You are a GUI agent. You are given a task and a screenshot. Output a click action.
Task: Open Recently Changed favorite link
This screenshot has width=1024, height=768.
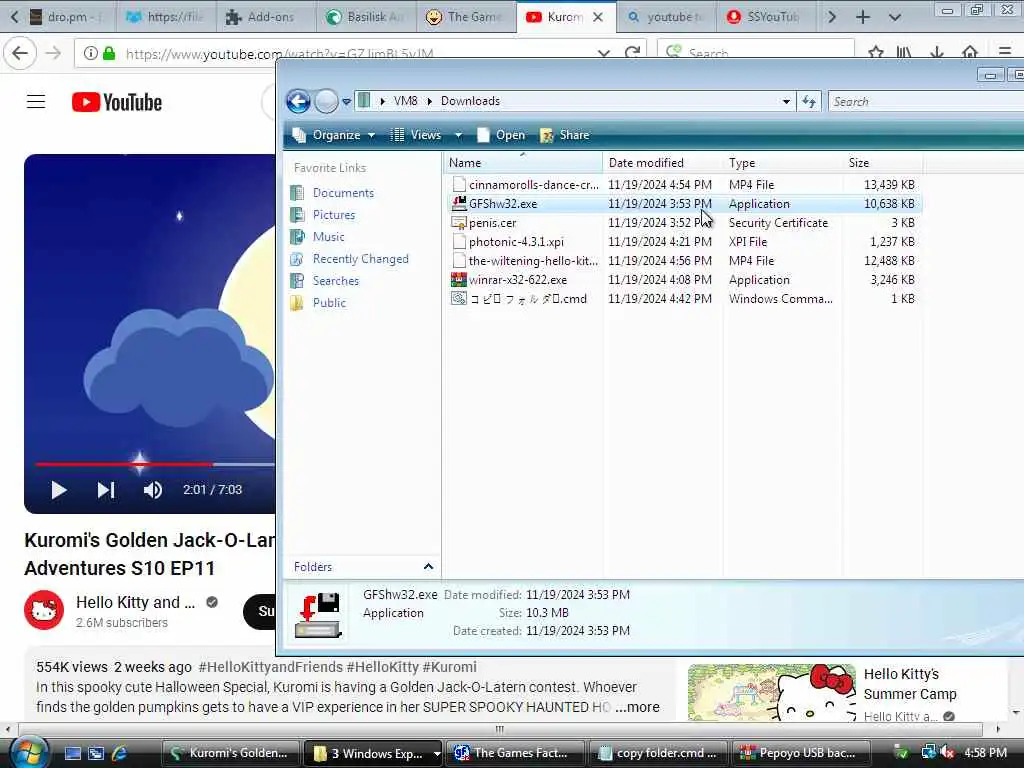click(x=360, y=259)
